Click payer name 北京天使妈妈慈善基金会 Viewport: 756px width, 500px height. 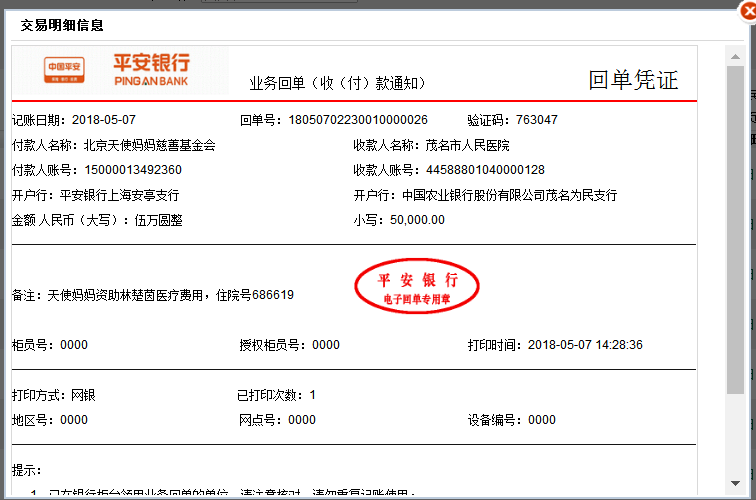149,145
